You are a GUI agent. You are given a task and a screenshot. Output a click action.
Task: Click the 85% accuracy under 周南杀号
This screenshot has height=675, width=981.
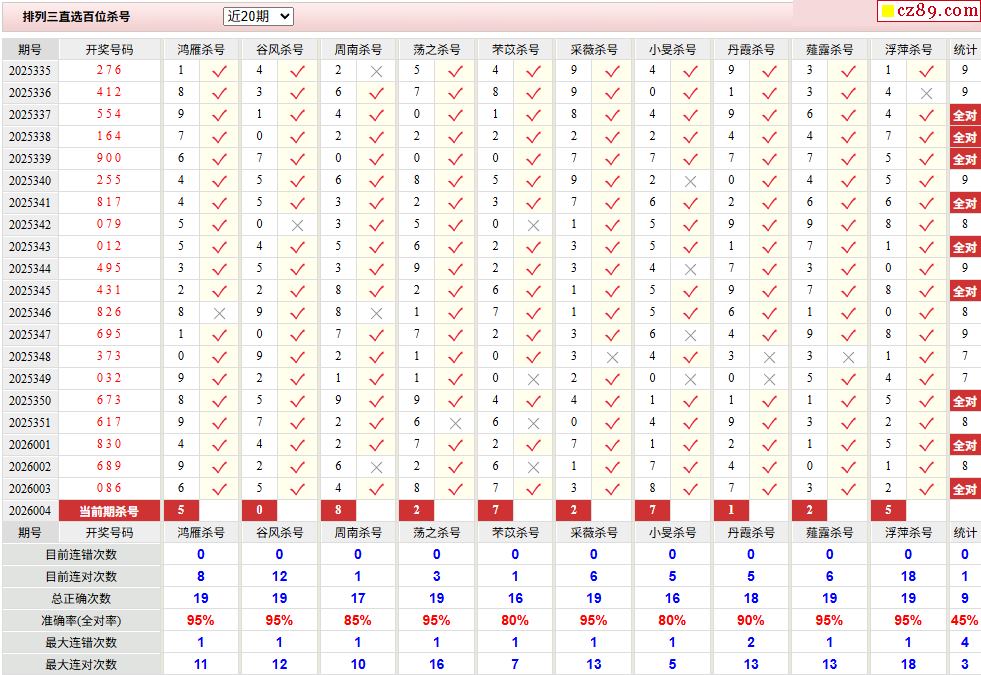coord(357,621)
